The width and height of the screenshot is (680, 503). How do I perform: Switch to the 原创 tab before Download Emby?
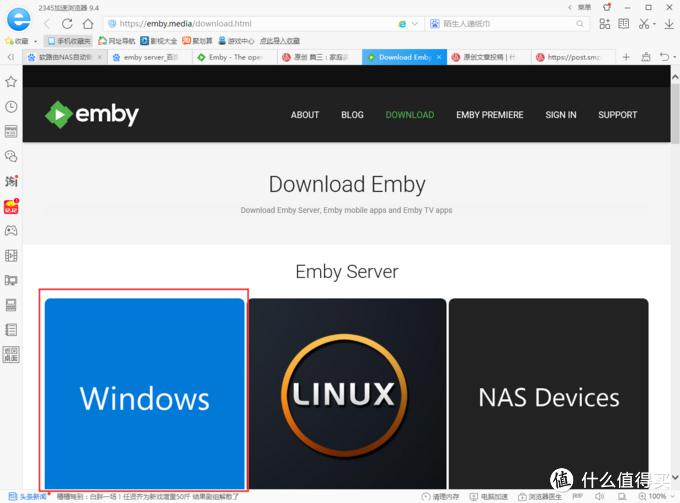[x=320, y=57]
